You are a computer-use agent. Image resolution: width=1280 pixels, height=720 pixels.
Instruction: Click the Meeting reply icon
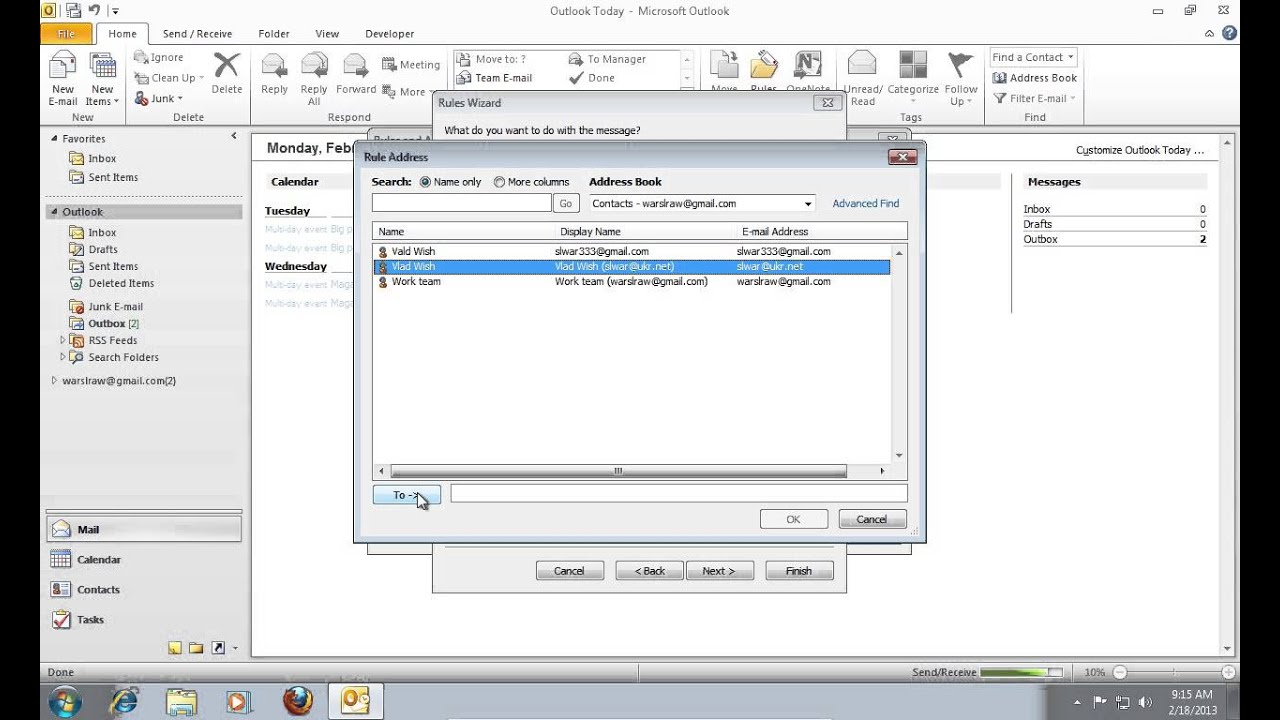390,65
